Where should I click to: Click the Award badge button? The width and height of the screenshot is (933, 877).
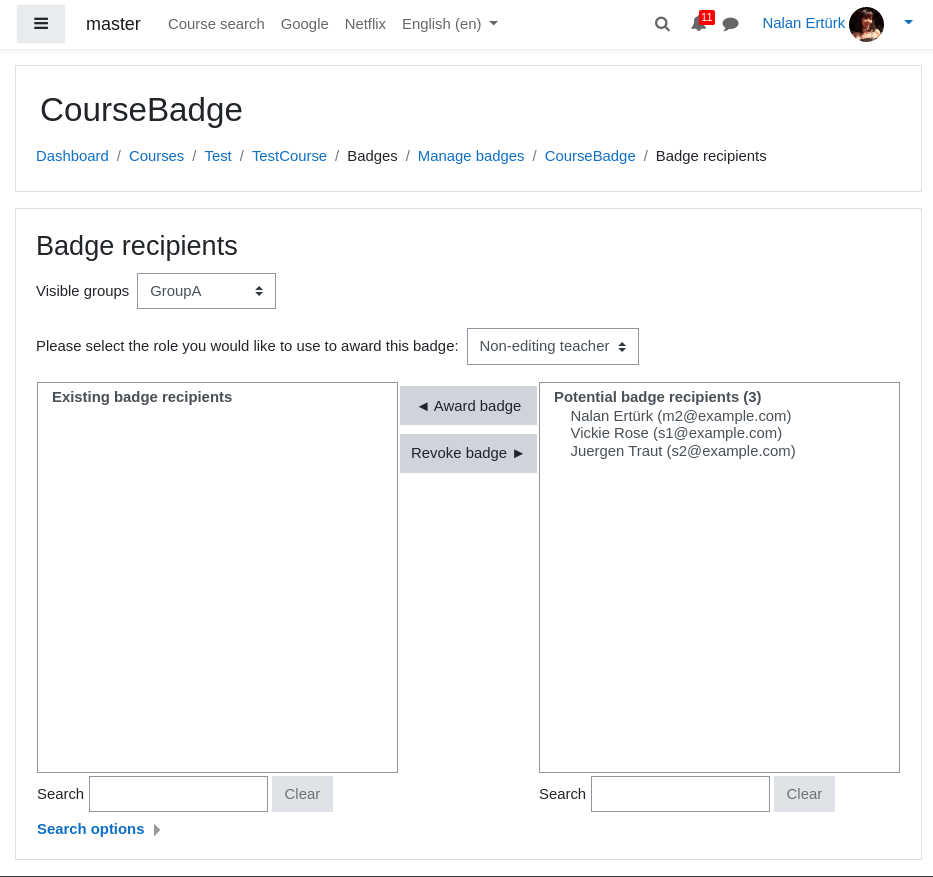[x=468, y=406]
